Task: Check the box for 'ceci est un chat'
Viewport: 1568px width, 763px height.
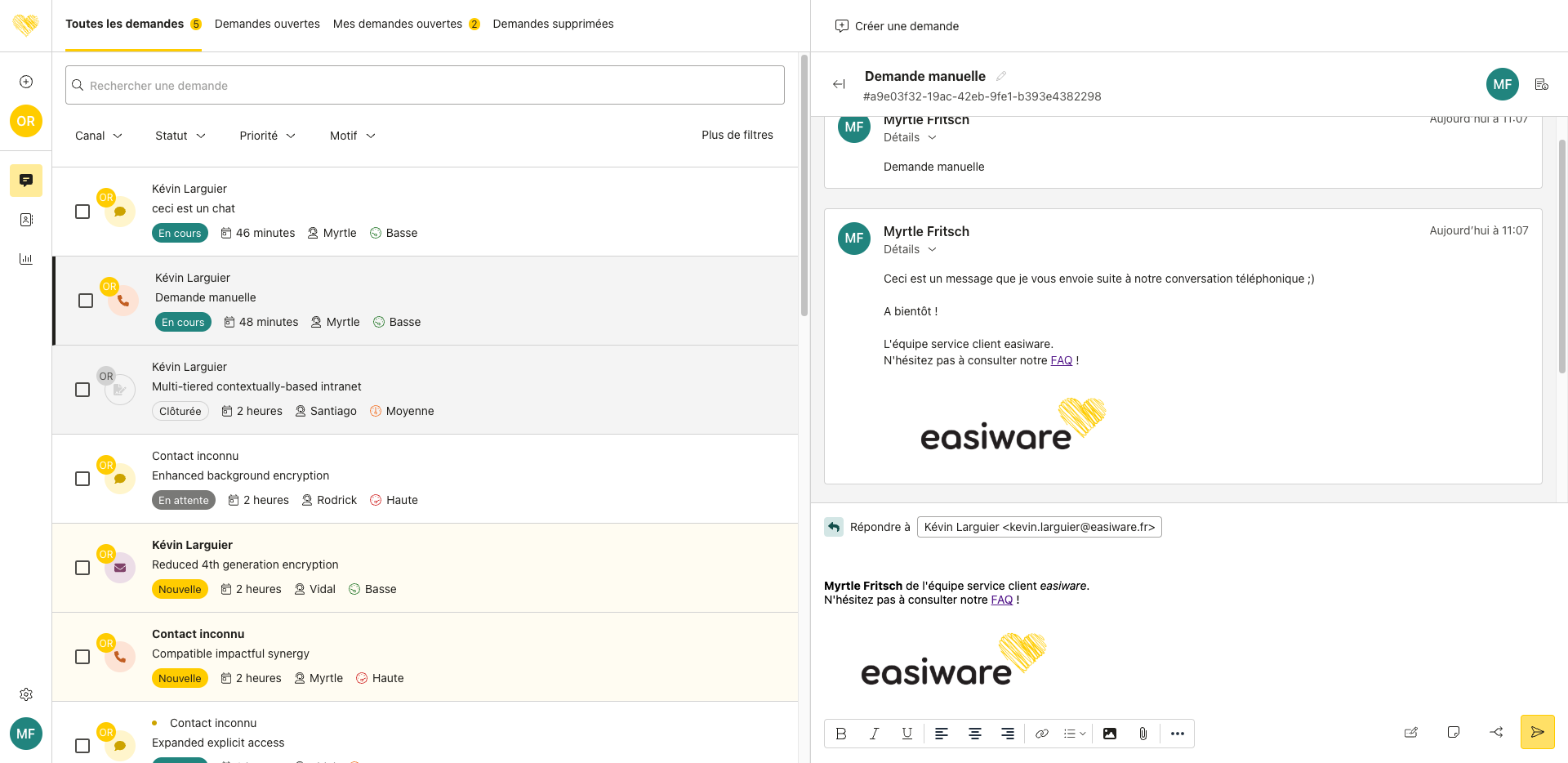Action: click(82, 212)
